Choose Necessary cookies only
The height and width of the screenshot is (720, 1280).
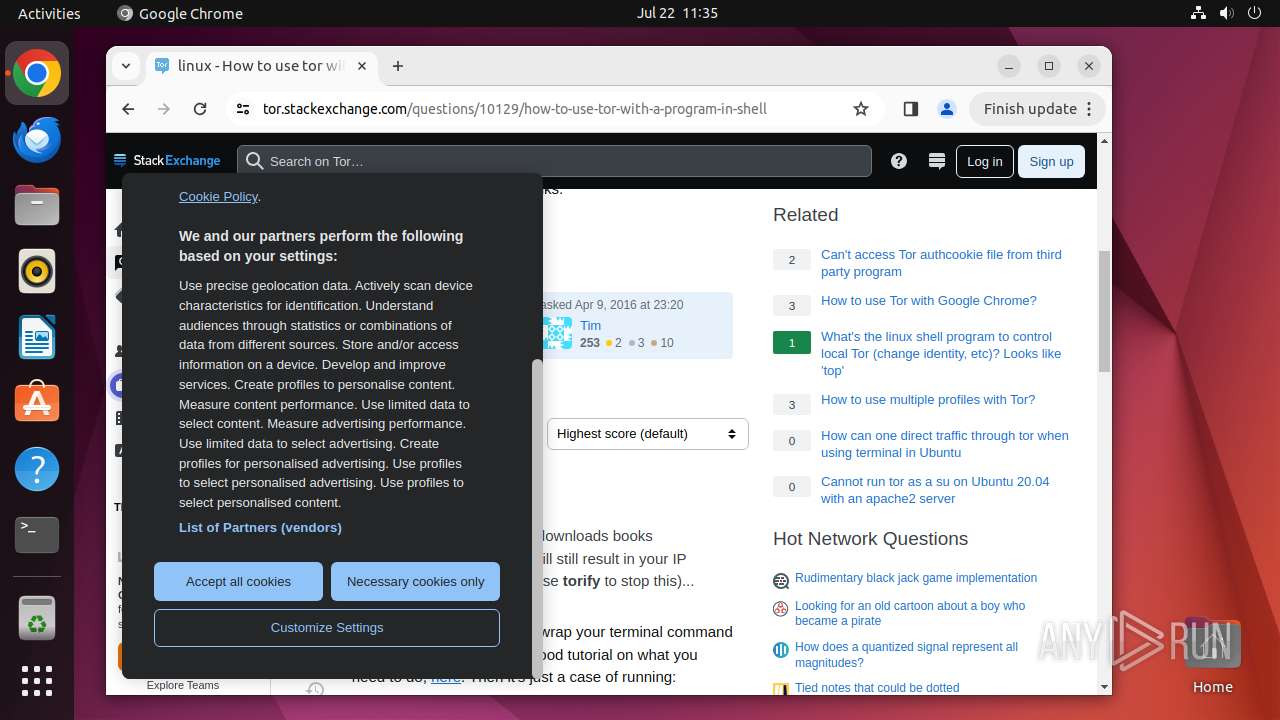pos(415,581)
